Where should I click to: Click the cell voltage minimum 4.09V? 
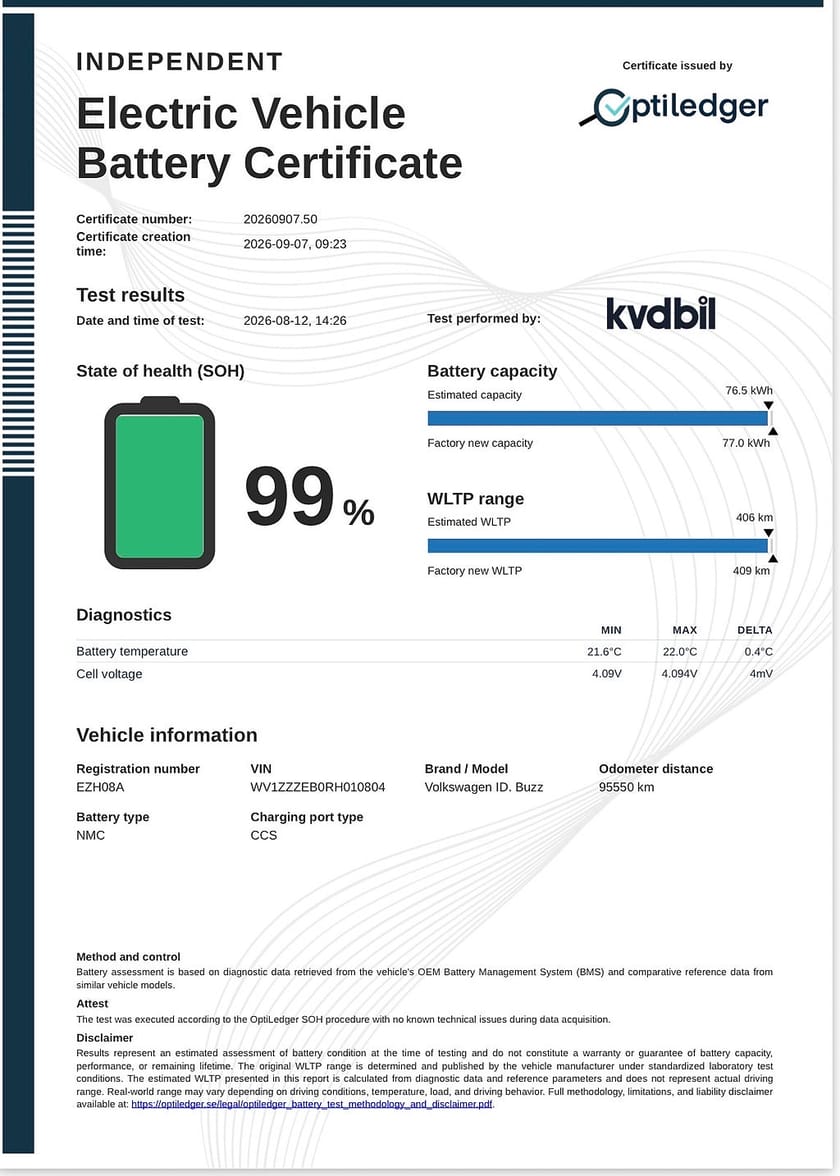pyautogui.click(x=607, y=674)
